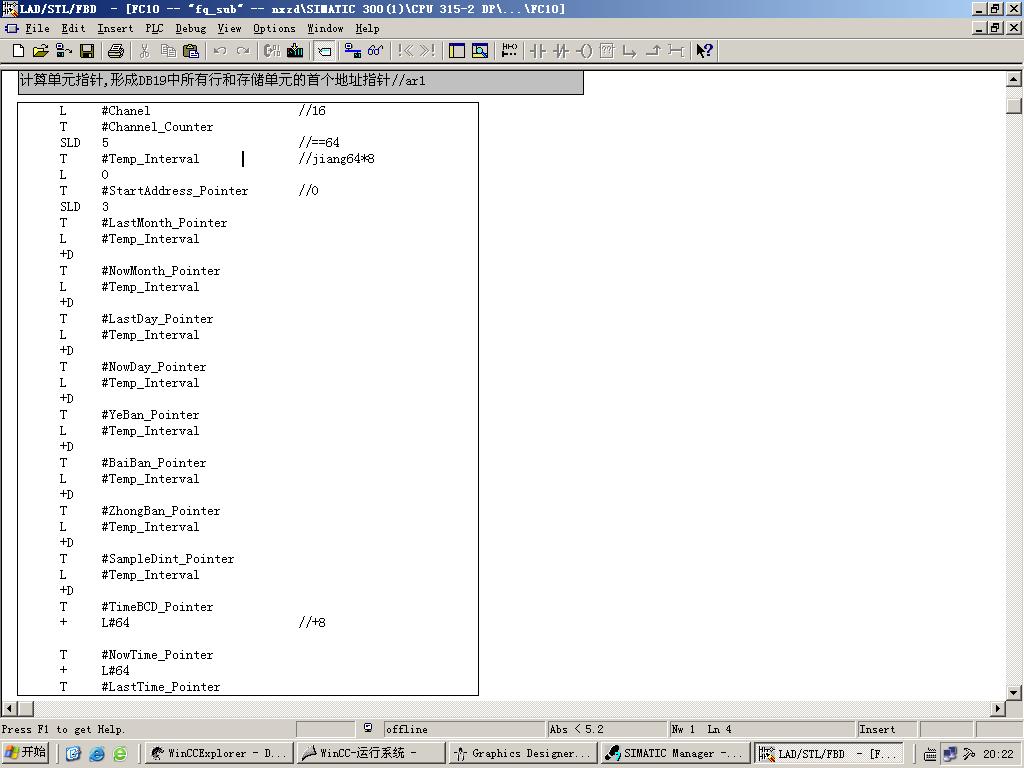Click the Print toolbar icon

(x=116, y=51)
